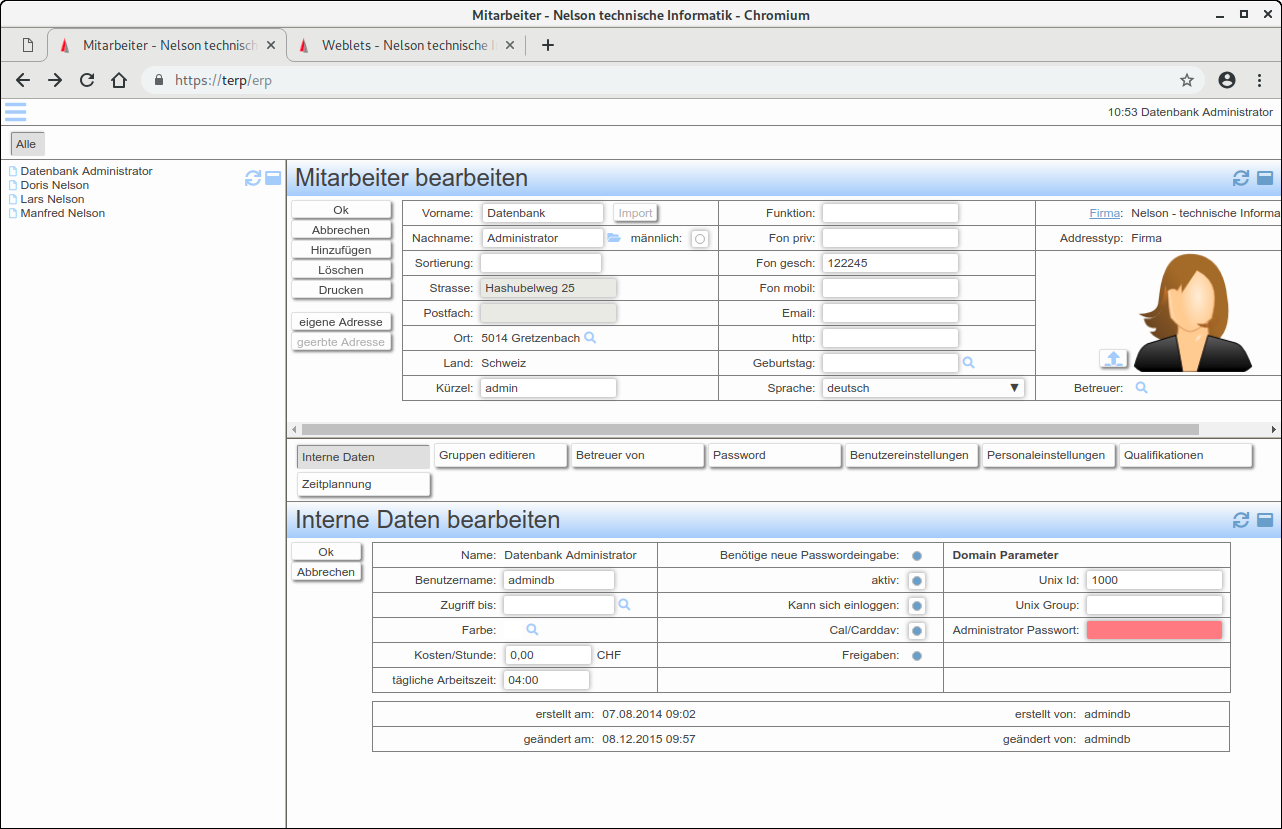Maximize the Interne Daten bearbeiten panel

click(1265, 520)
